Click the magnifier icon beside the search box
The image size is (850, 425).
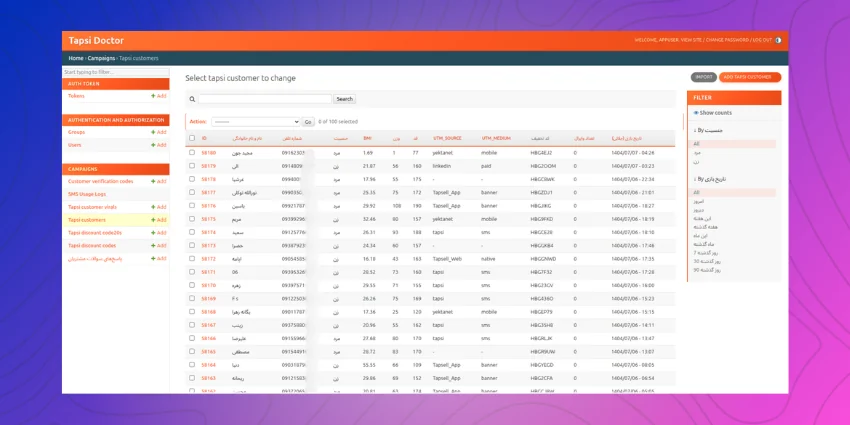click(x=192, y=99)
